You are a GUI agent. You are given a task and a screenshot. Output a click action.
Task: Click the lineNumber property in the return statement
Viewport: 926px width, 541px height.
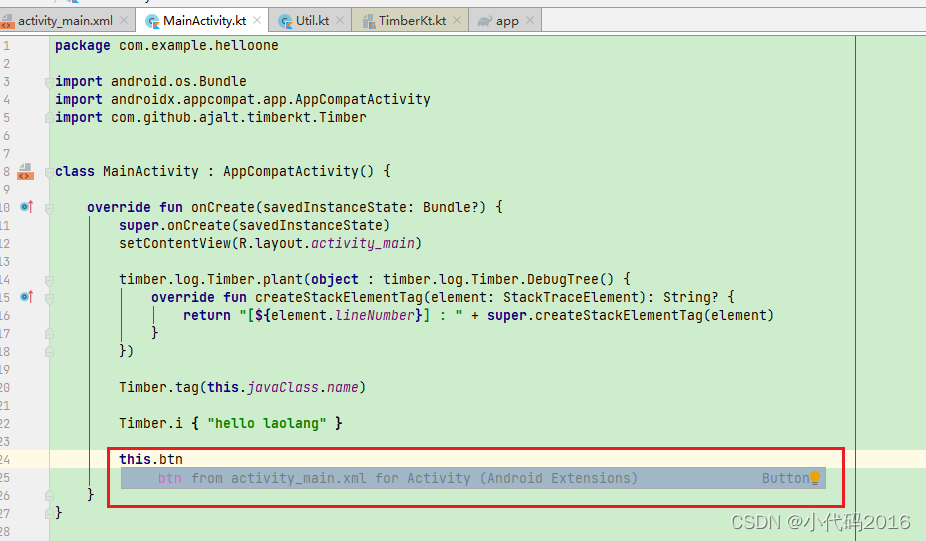pyautogui.click(x=375, y=315)
